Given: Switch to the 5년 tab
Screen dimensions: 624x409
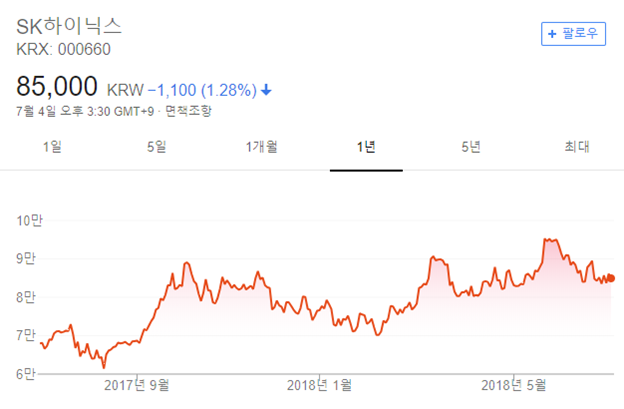Looking at the screenshot, I should pyautogui.click(x=471, y=147).
